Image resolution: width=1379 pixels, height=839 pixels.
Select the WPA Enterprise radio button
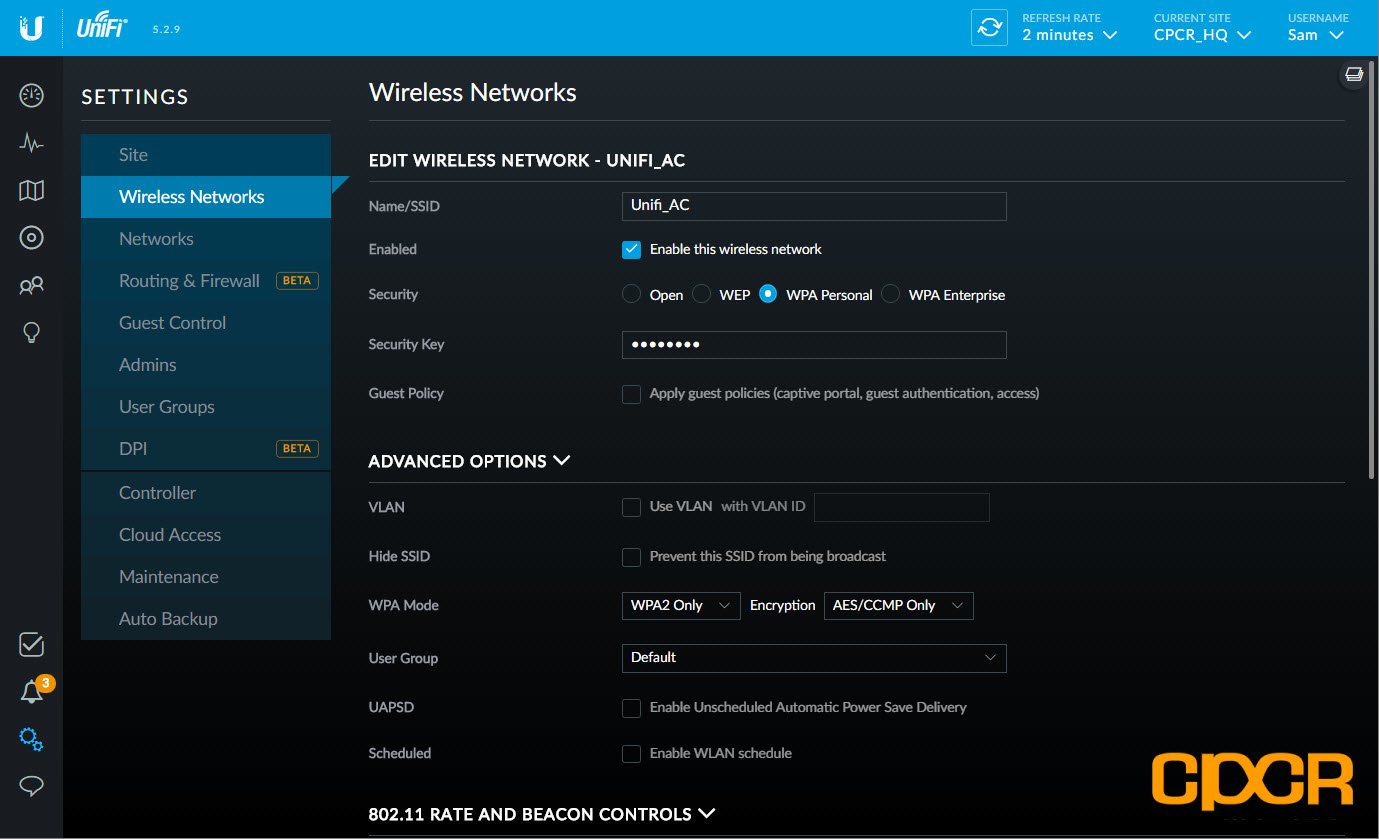[890, 294]
